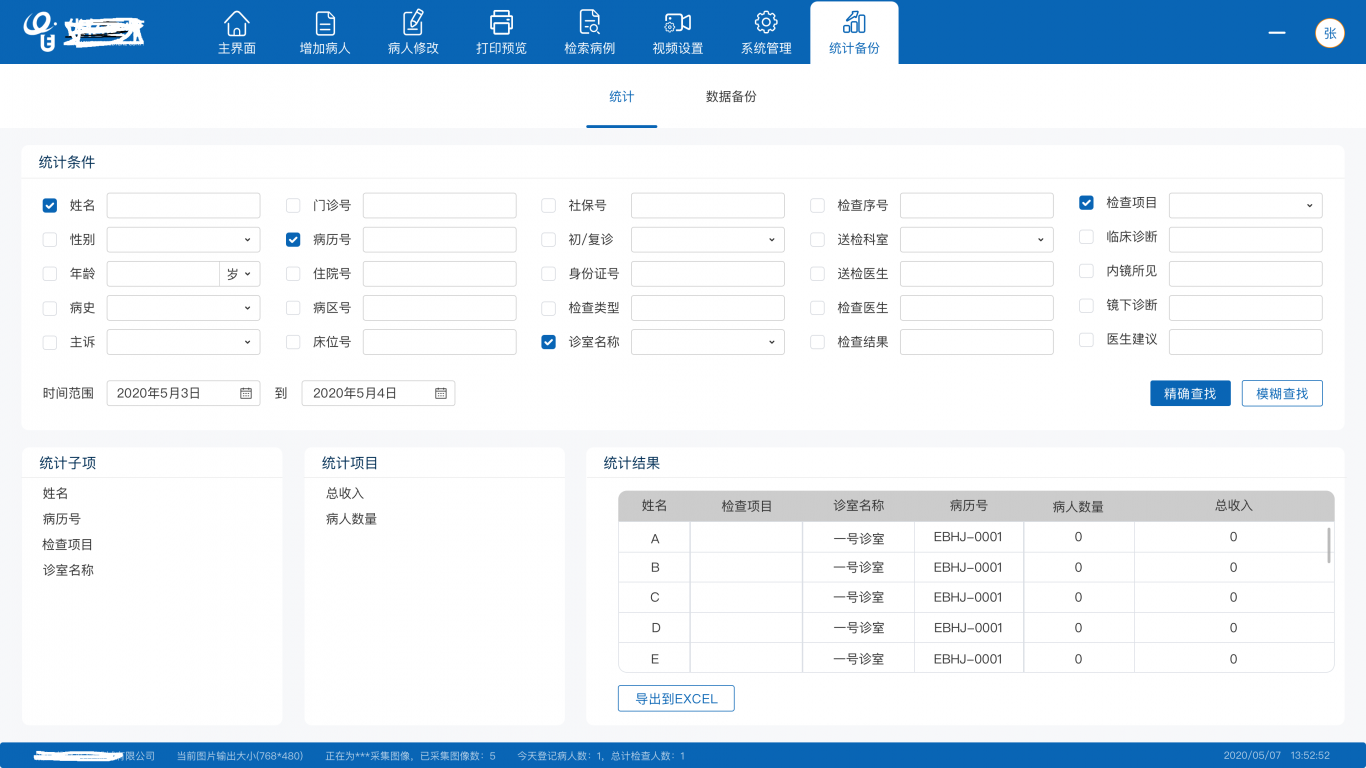
Task: Click the 镜下诊断 input field
Action: click(x=1246, y=307)
